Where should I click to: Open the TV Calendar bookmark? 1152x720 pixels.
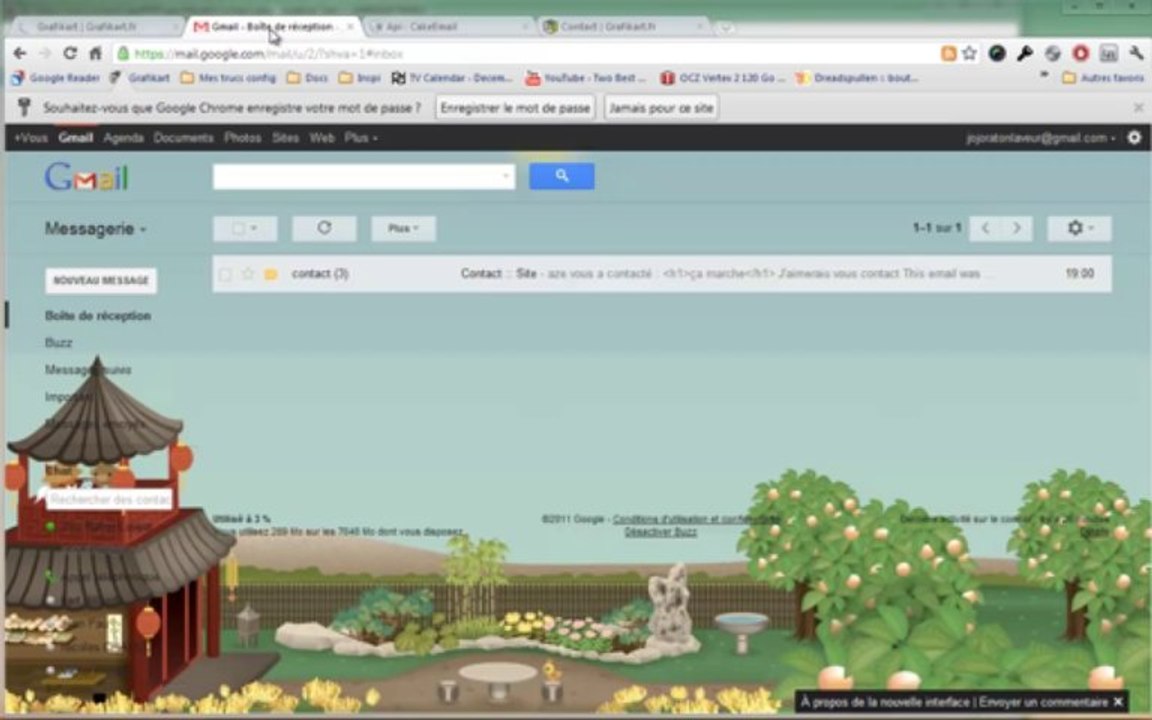tap(452, 77)
